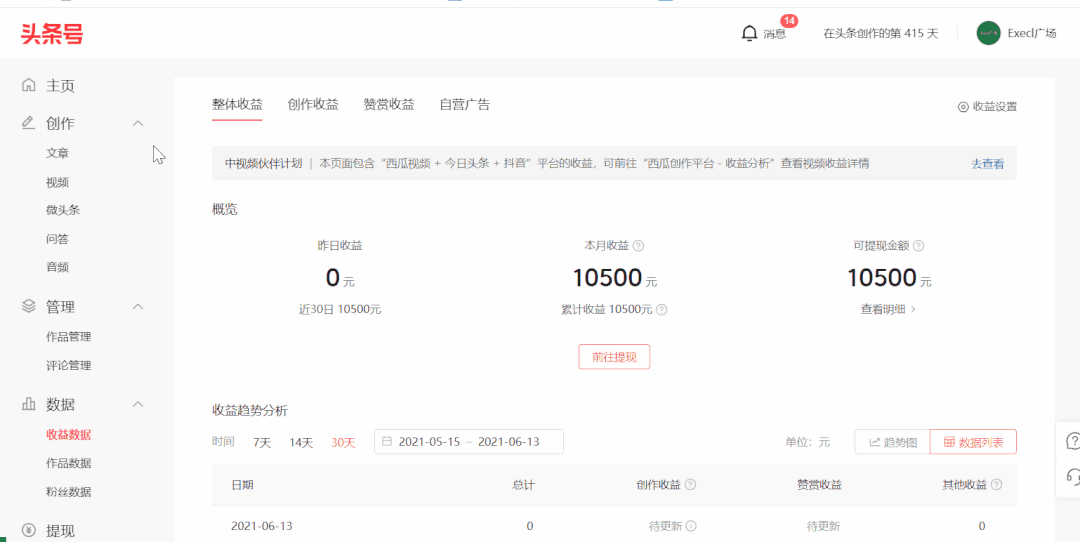Collapse the 数据 section chevron
The image size is (1080, 542).
tap(138, 404)
